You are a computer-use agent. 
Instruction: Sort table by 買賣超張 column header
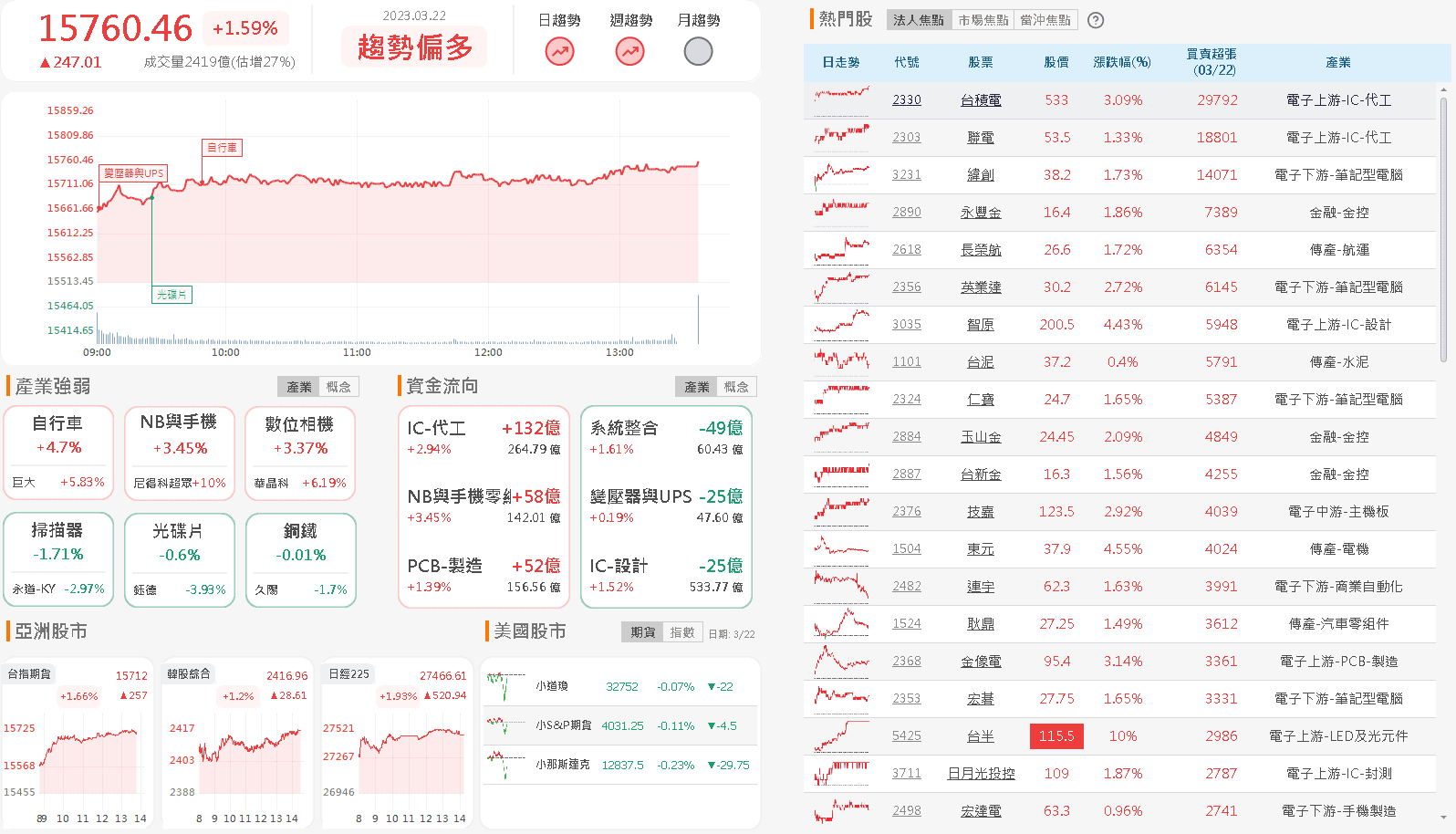(x=1213, y=62)
